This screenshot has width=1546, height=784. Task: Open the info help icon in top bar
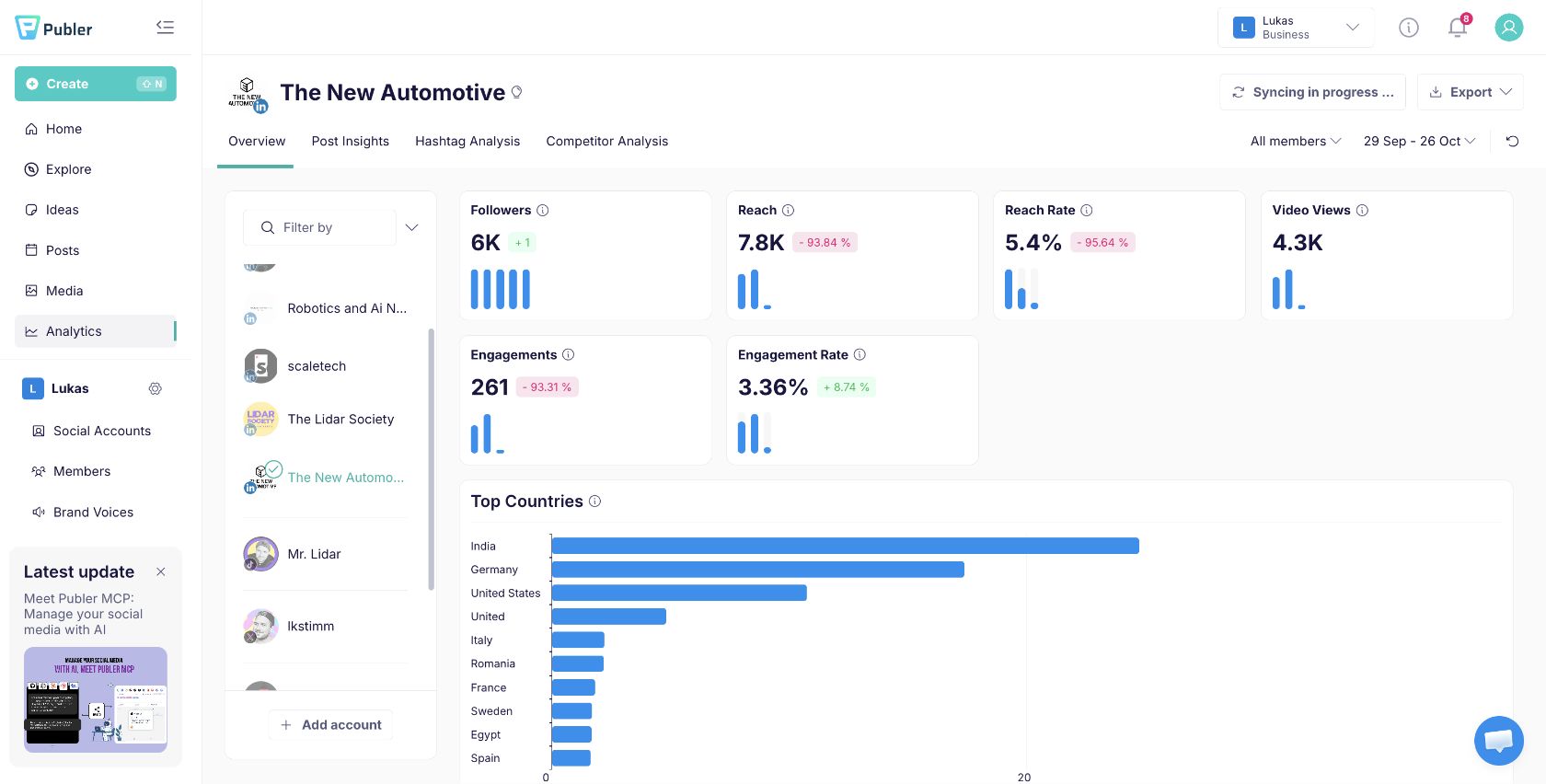(x=1409, y=28)
